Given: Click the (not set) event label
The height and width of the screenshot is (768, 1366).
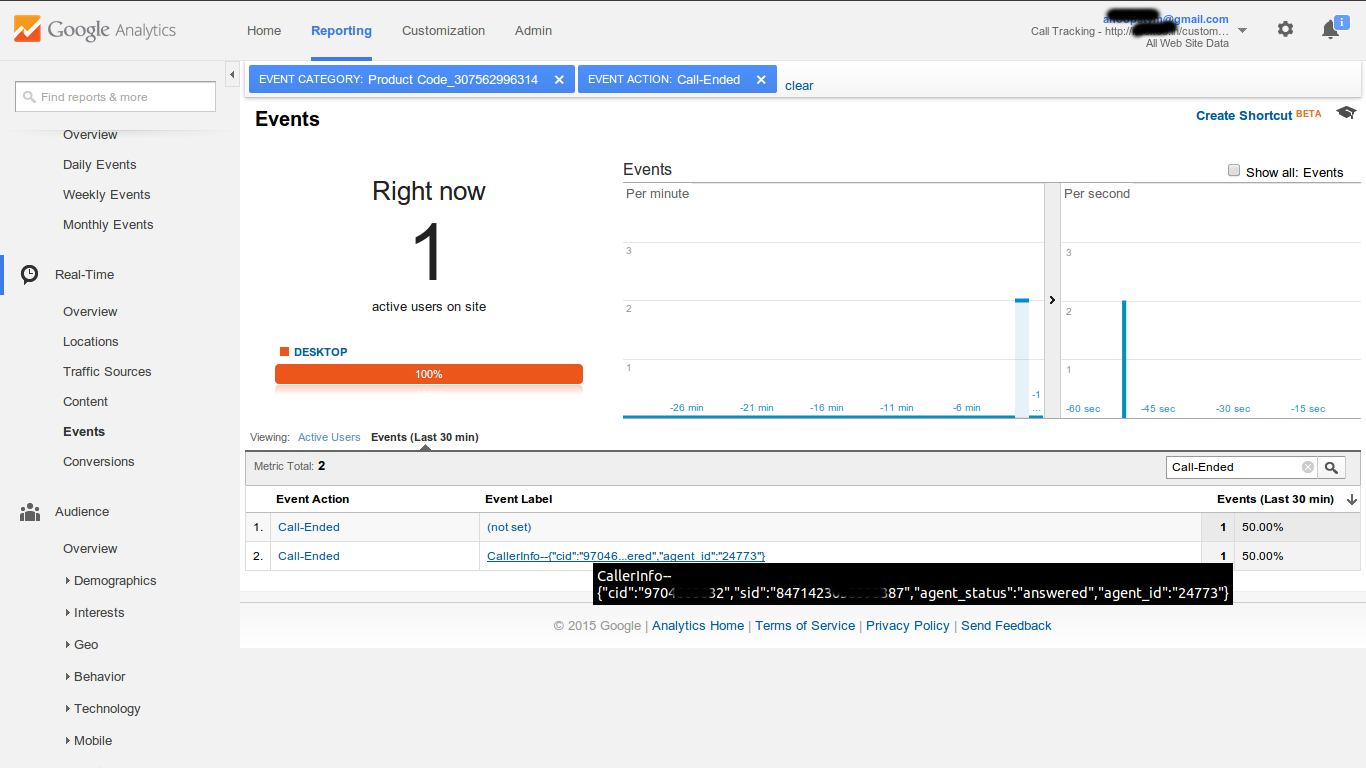Looking at the screenshot, I should pos(509,527).
